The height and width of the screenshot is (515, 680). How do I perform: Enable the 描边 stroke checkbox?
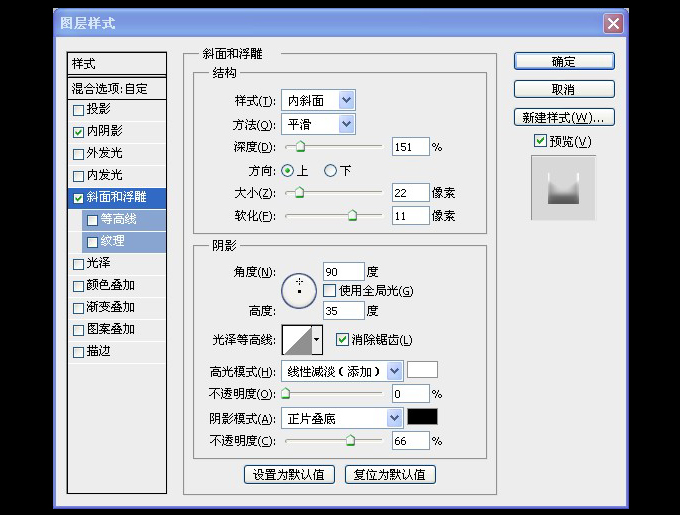78,352
